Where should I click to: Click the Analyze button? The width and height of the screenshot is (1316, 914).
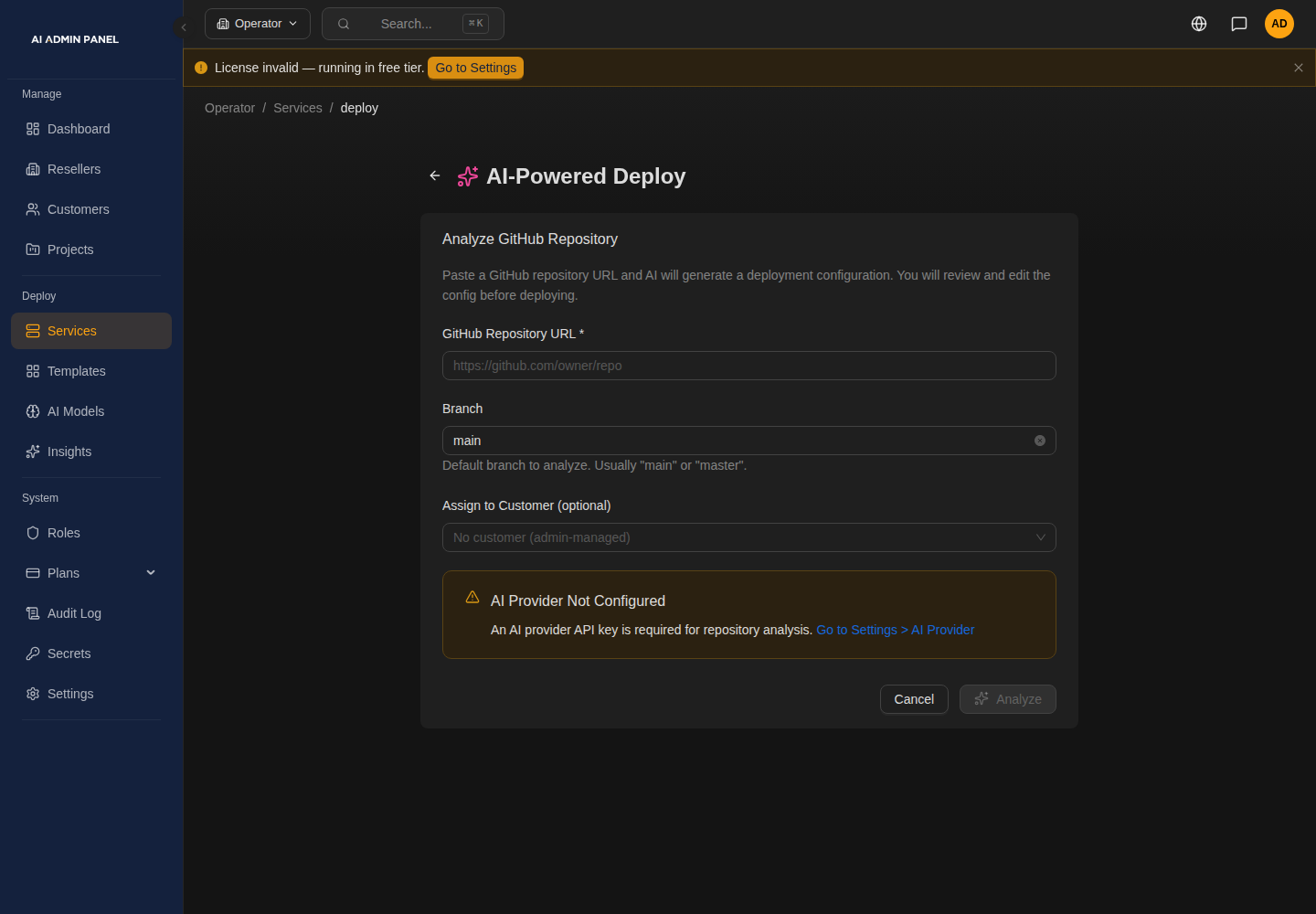pos(1008,699)
